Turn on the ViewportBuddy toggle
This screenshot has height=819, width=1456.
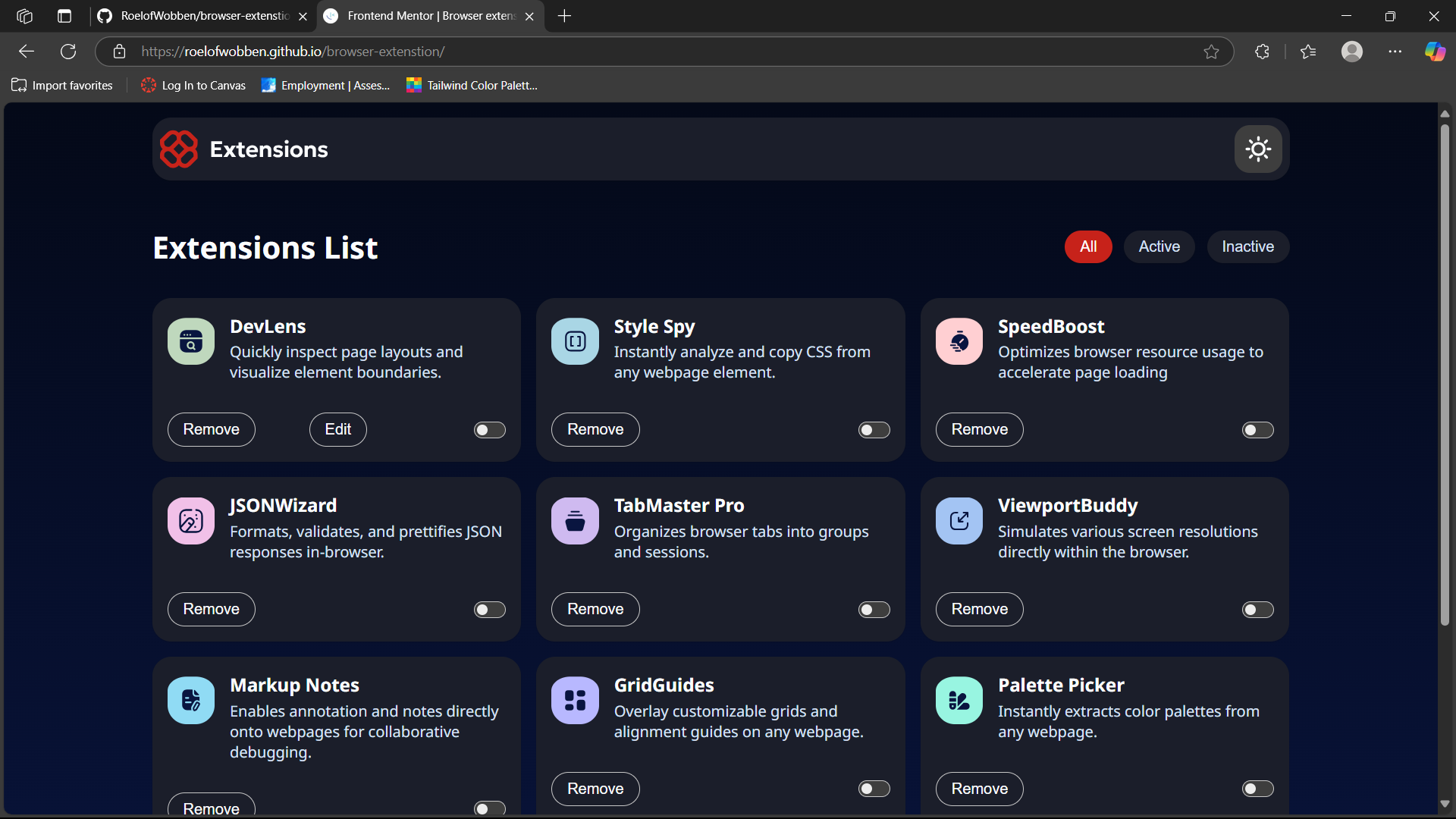(x=1257, y=610)
